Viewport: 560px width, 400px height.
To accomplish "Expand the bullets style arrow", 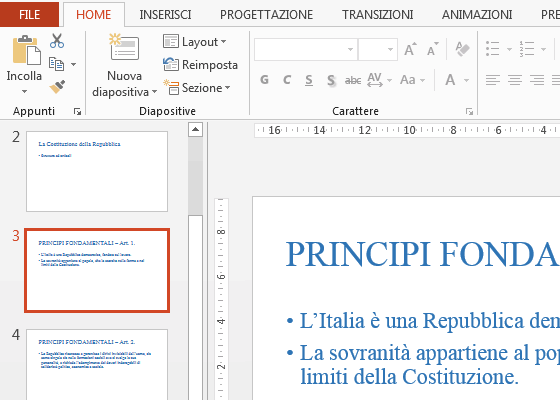I will [510, 49].
